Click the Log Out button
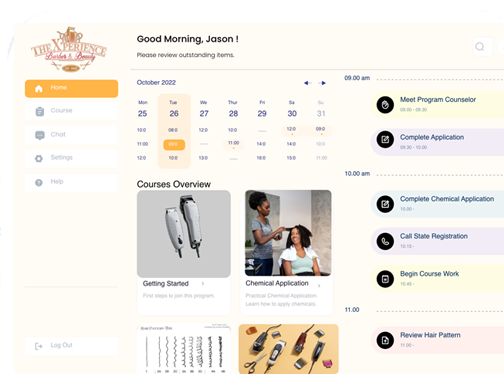Viewport: 504px width, 374px height. 71,346
